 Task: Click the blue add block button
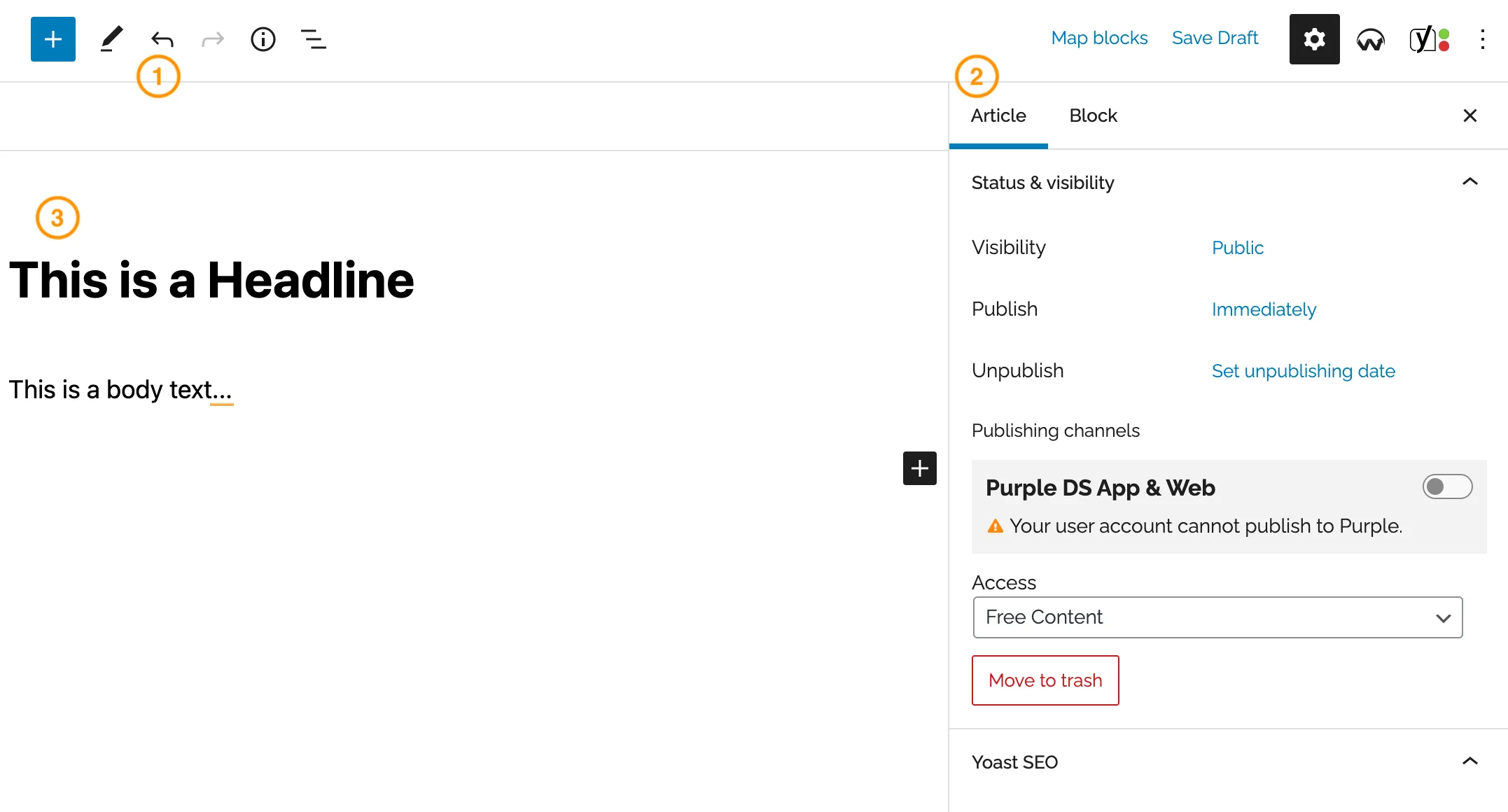pos(53,39)
